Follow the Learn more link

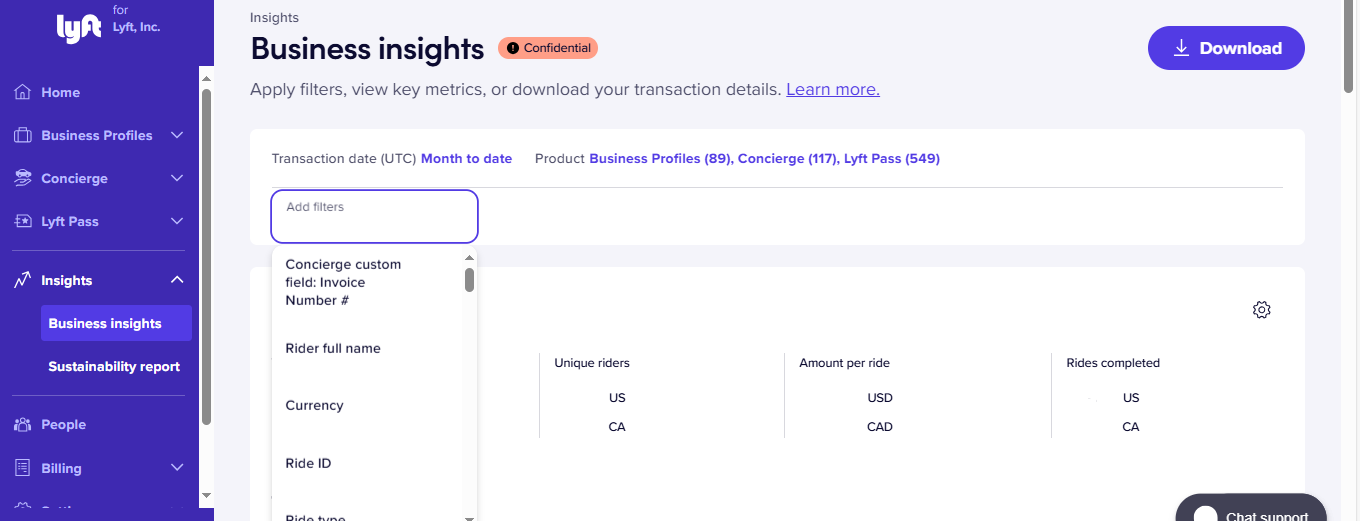tap(833, 89)
